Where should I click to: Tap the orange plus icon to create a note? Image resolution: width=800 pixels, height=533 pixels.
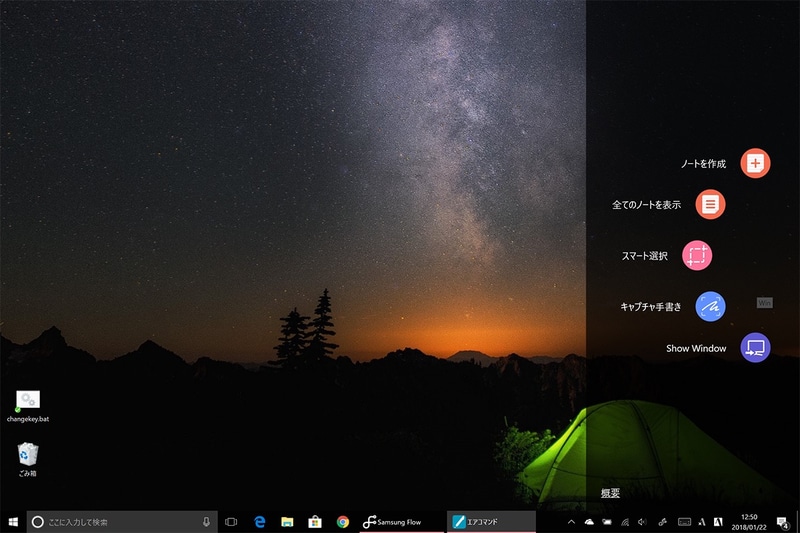point(755,163)
